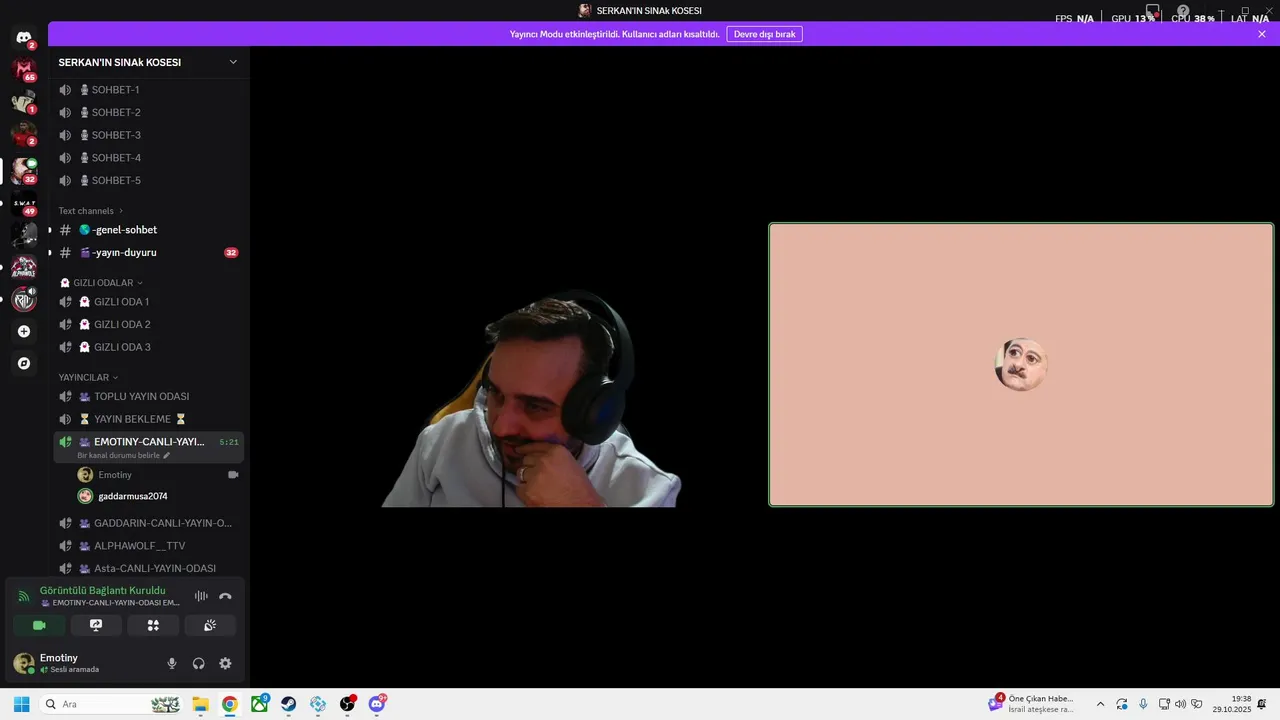Screen dimensions: 1280x720
Task: Click EMOTINY-CANLI-YAYIN-ODASI link under connection status
Action: (110, 603)
